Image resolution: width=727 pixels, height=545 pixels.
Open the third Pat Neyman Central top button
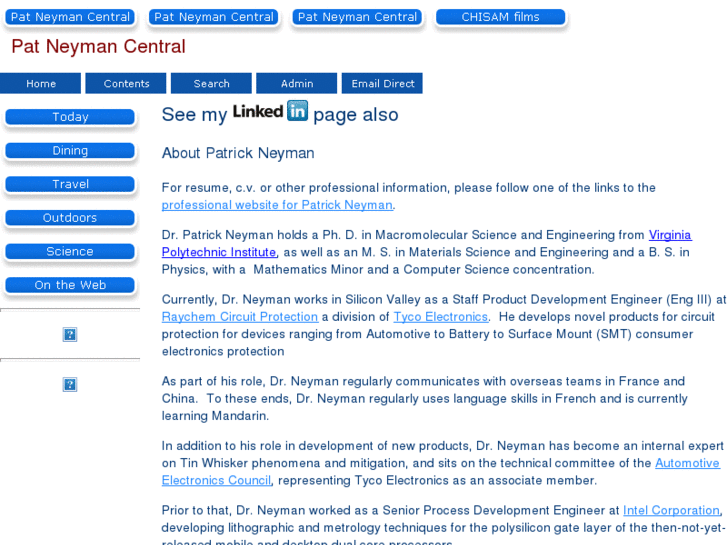coord(357,17)
